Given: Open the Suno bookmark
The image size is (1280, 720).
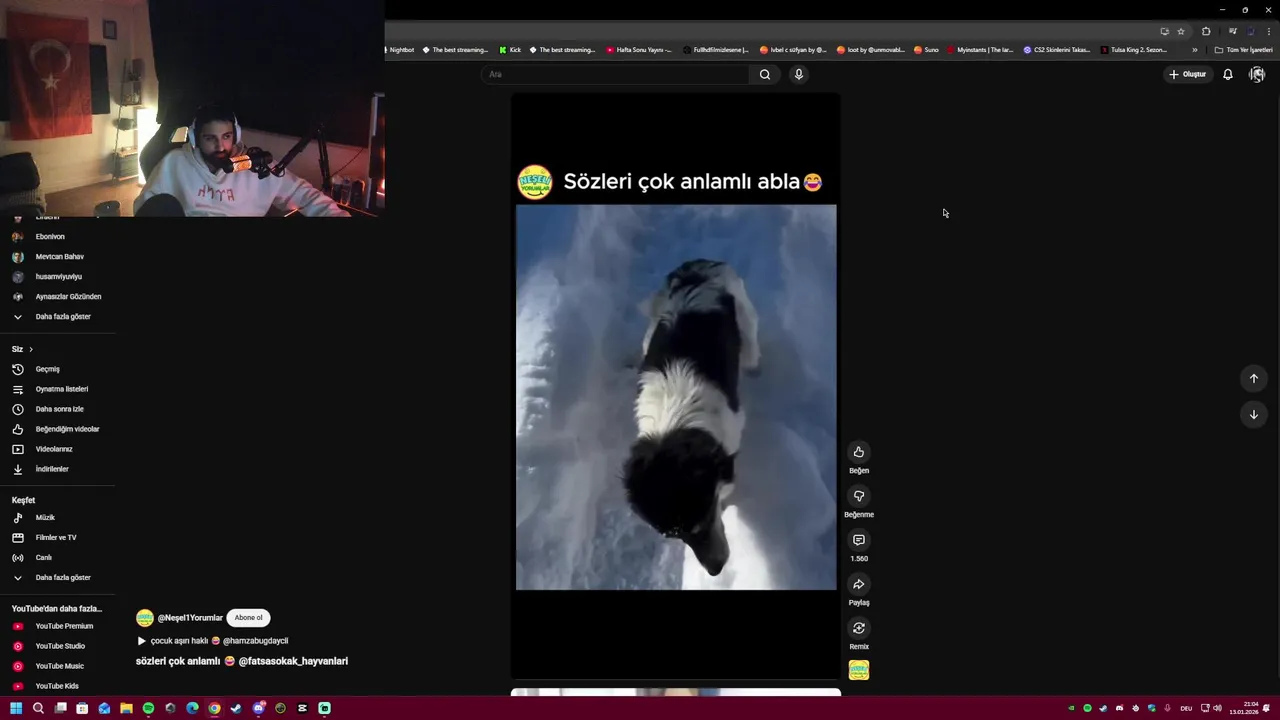Looking at the screenshot, I should [x=926, y=50].
